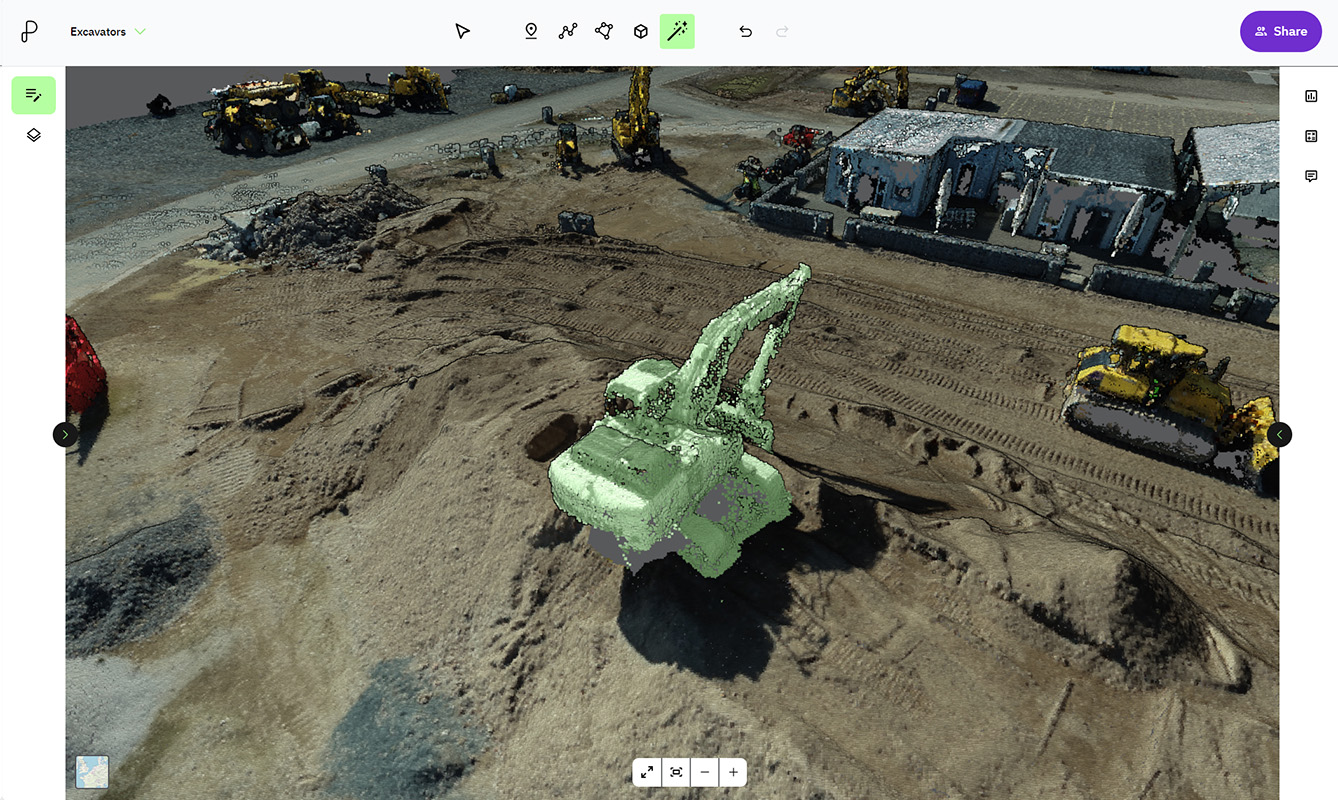Open the minimap thumbnail
The height and width of the screenshot is (800, 1338).
coord(91,771)
